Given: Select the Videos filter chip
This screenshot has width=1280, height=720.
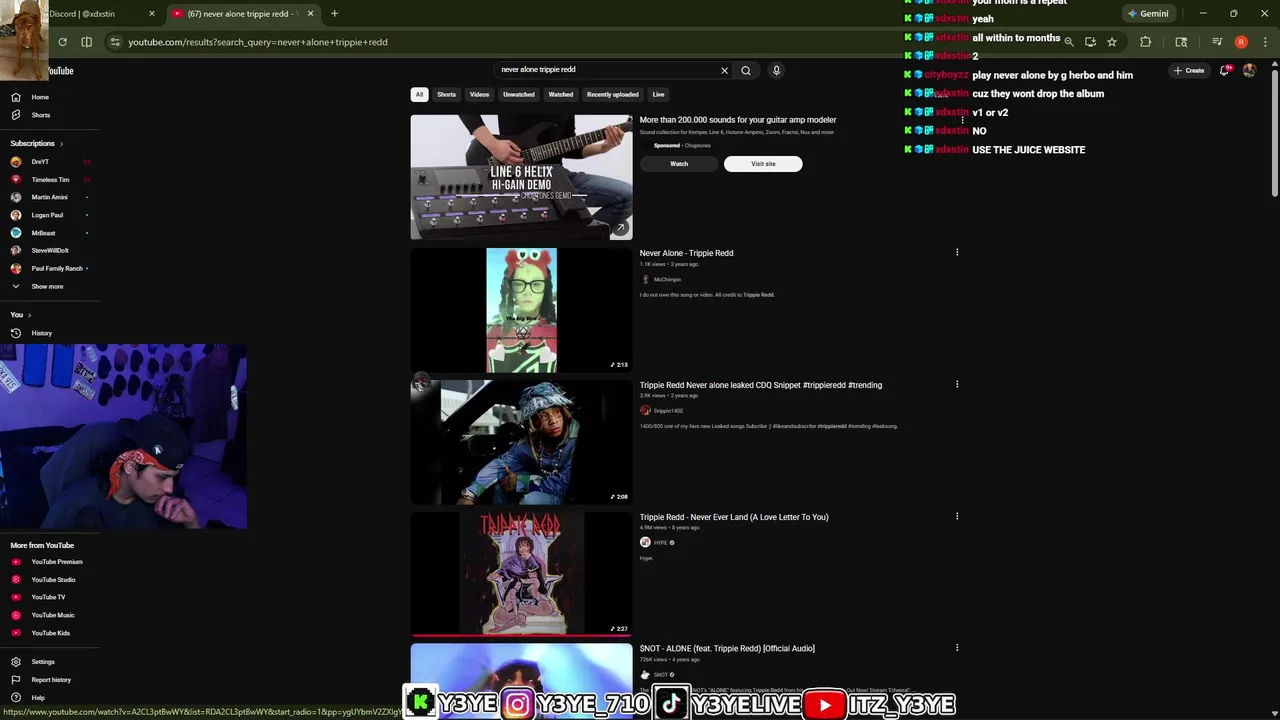Looking at the screenshot, I should tap(479, 94).
